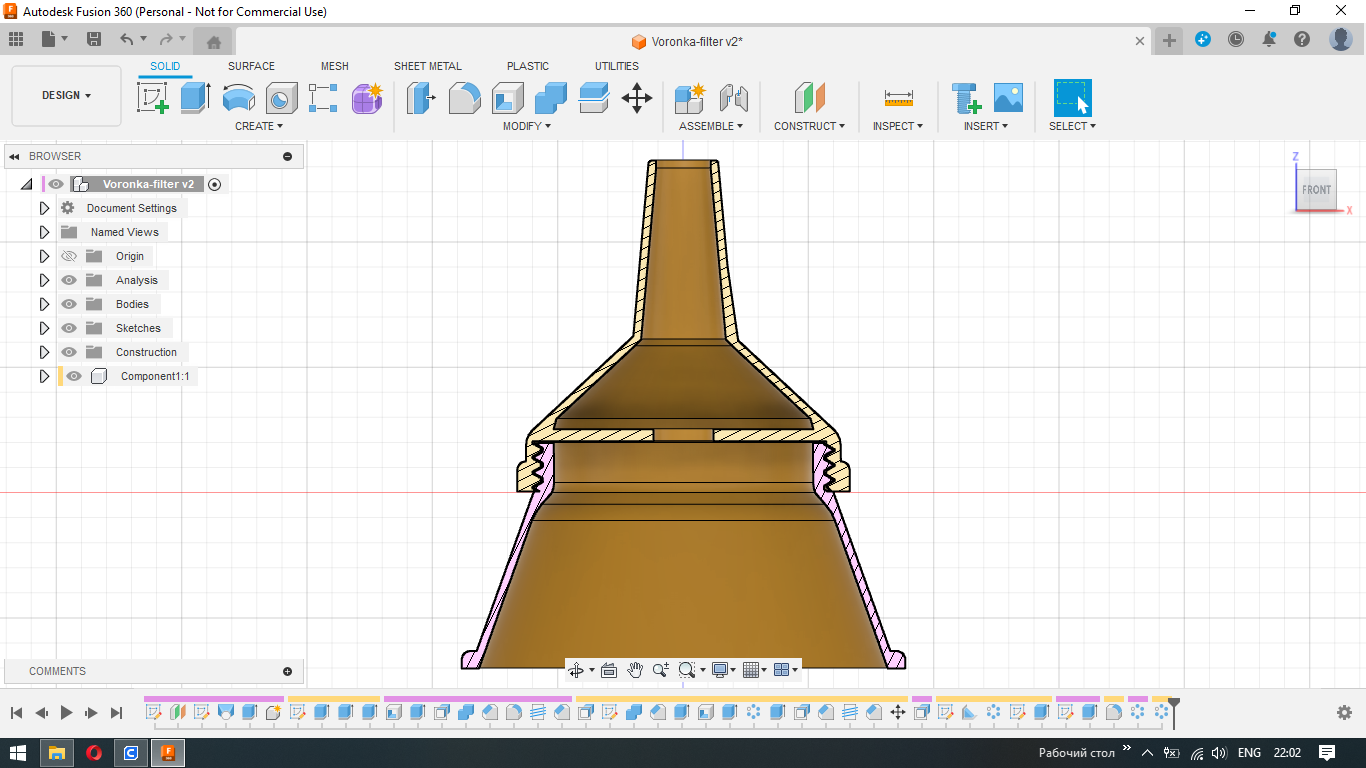The image size is (1366, 768).
Task: Click the Joint icon in Assemble
Action: [x=734, y=98]
